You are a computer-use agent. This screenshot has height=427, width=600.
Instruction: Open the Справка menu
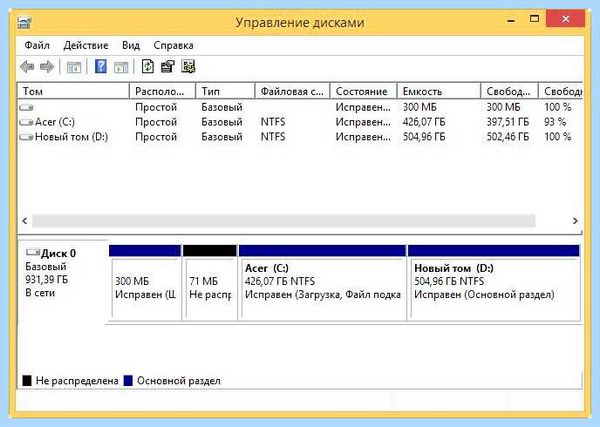[173, 46]
